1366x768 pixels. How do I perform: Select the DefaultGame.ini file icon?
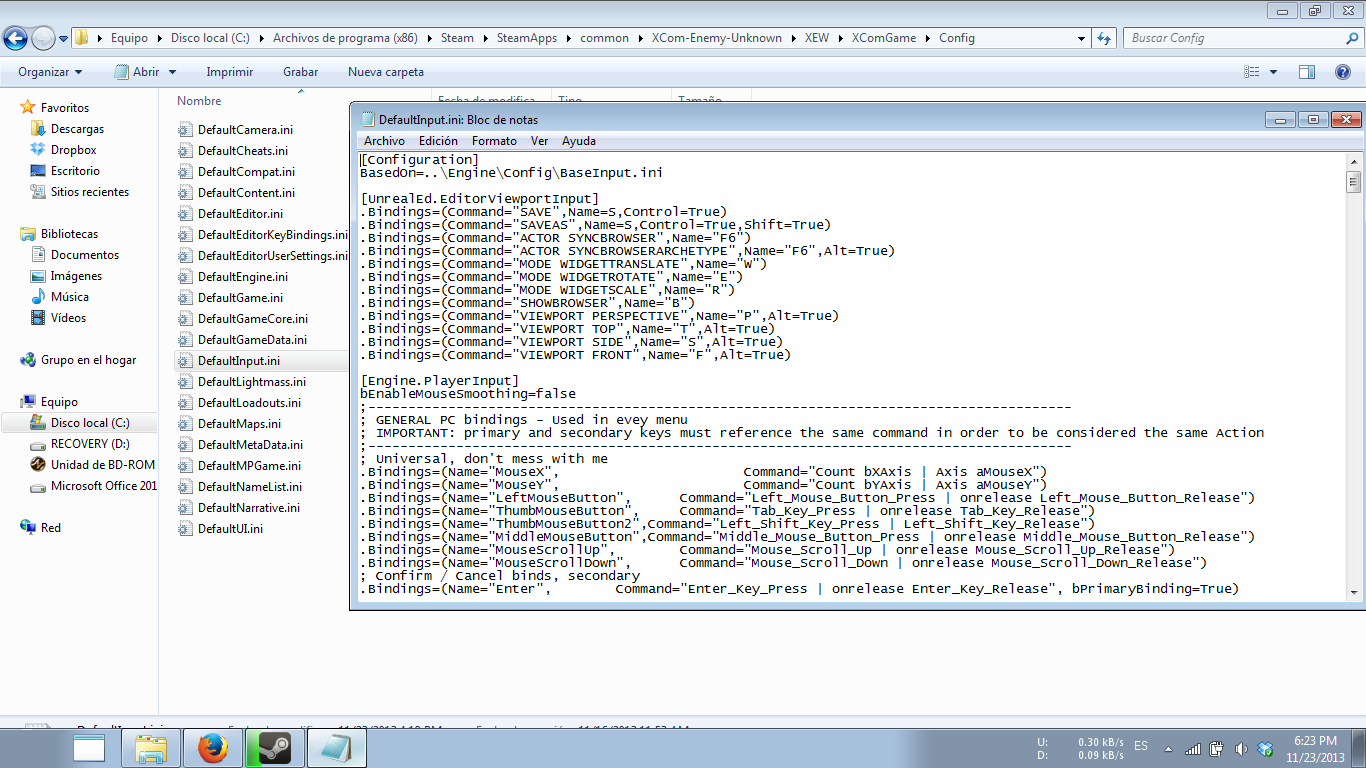185,298
